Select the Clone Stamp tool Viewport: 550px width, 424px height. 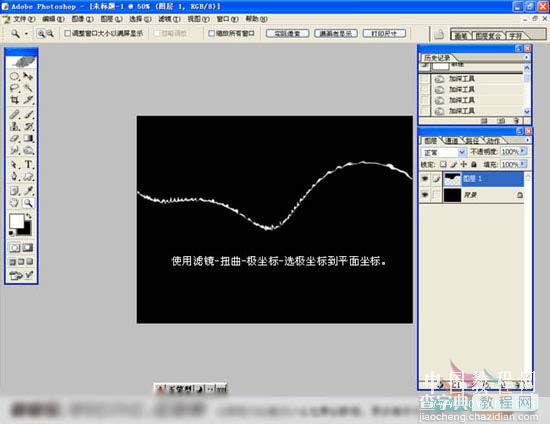[14, 126]
